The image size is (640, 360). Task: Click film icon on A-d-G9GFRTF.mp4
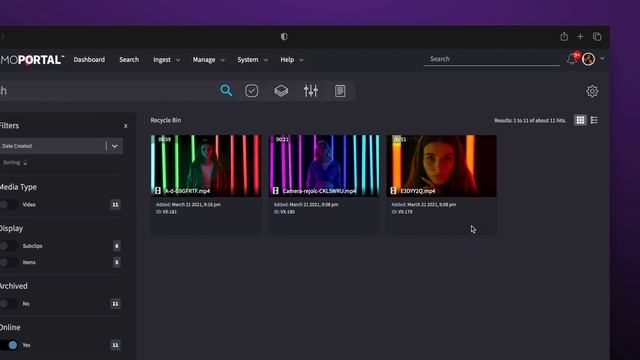(x=158, y=191)
